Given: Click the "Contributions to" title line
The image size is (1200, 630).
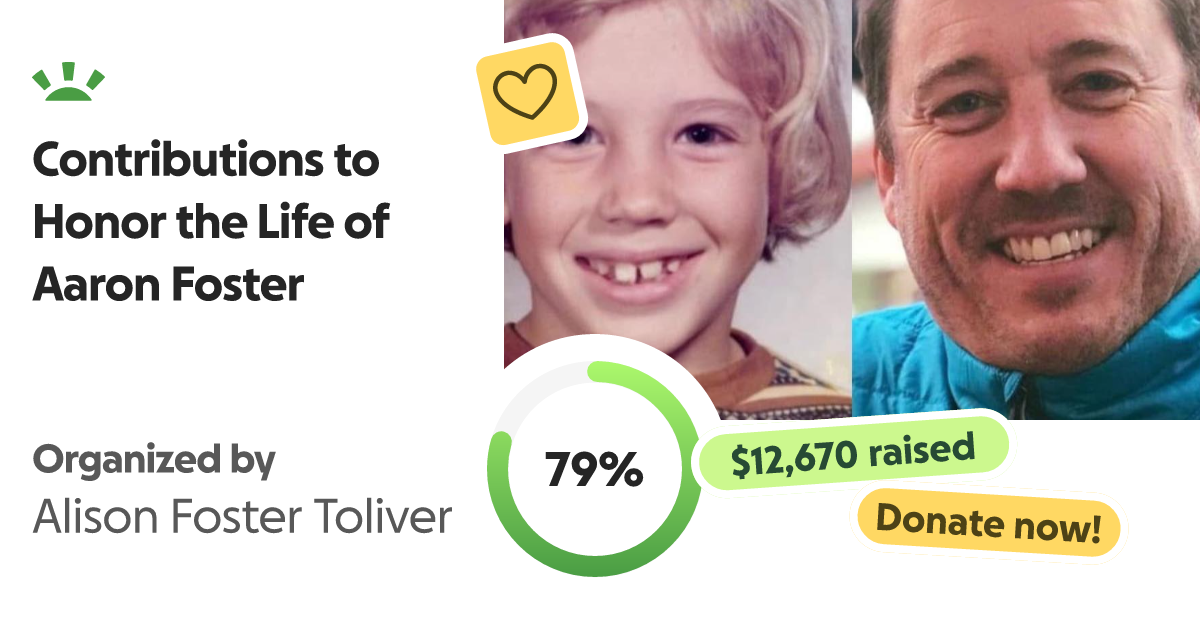Looking at the screenshot, I should [205, 162].
